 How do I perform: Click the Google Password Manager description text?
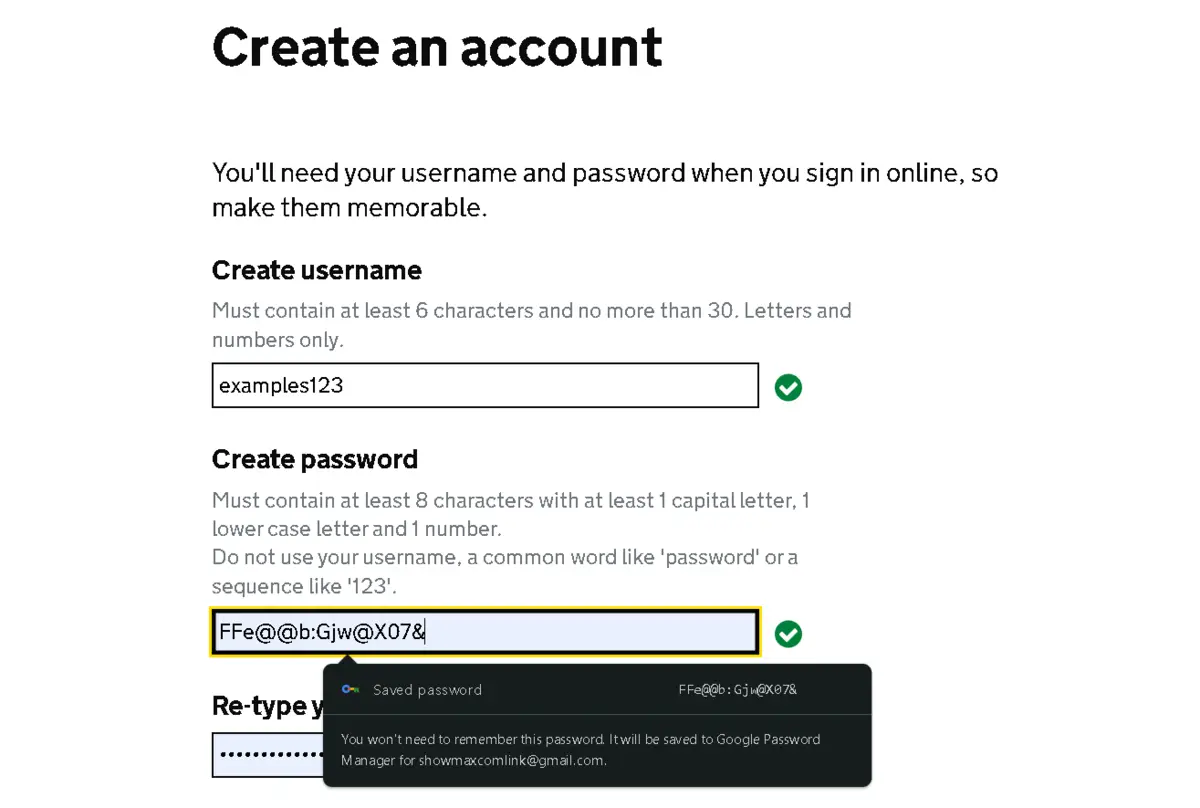pyautogui.click(x=580, y=750)
